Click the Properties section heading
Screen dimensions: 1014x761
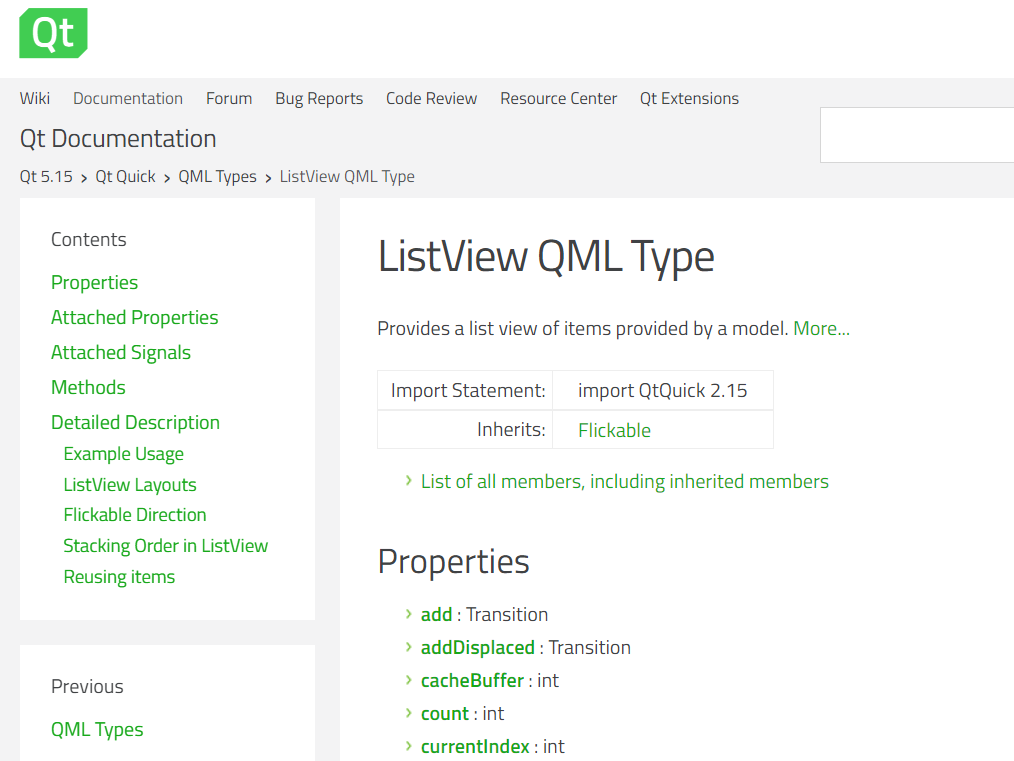[453, 561]
